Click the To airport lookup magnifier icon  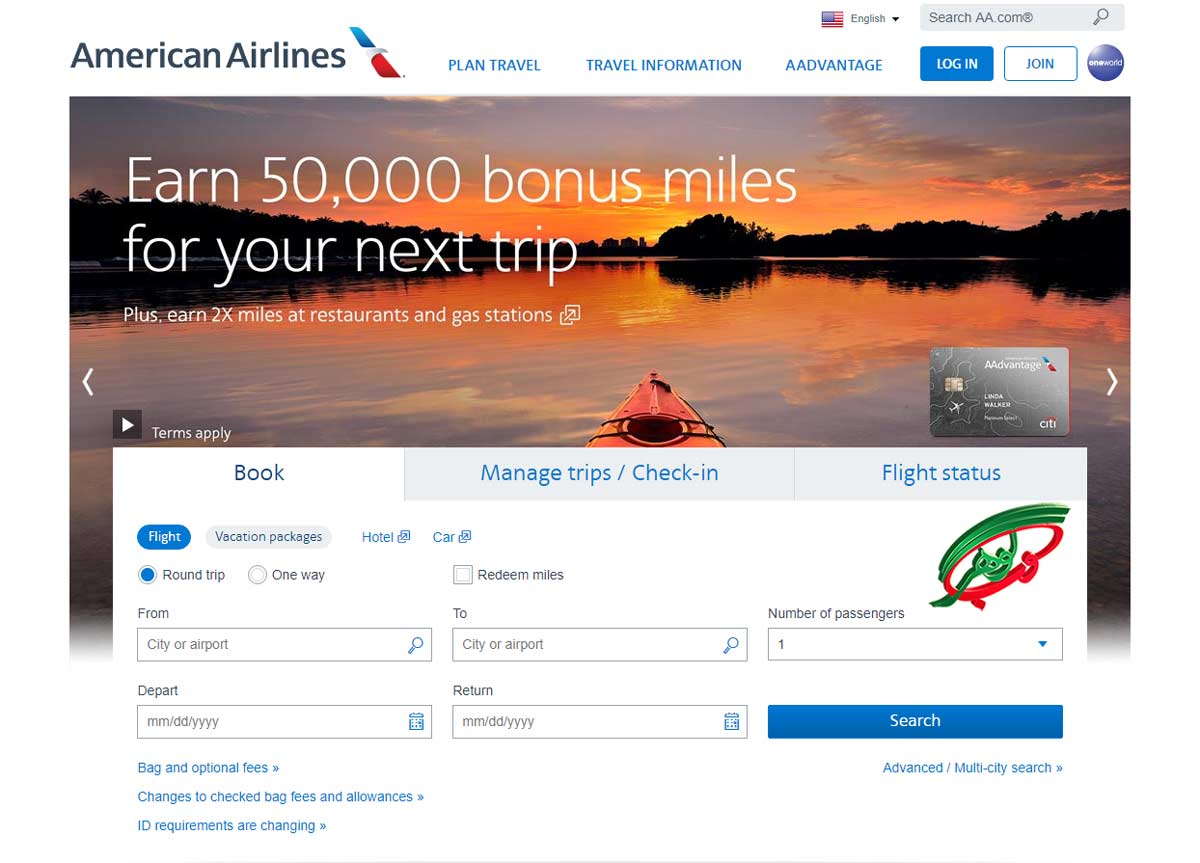click(x=732, y=645)
